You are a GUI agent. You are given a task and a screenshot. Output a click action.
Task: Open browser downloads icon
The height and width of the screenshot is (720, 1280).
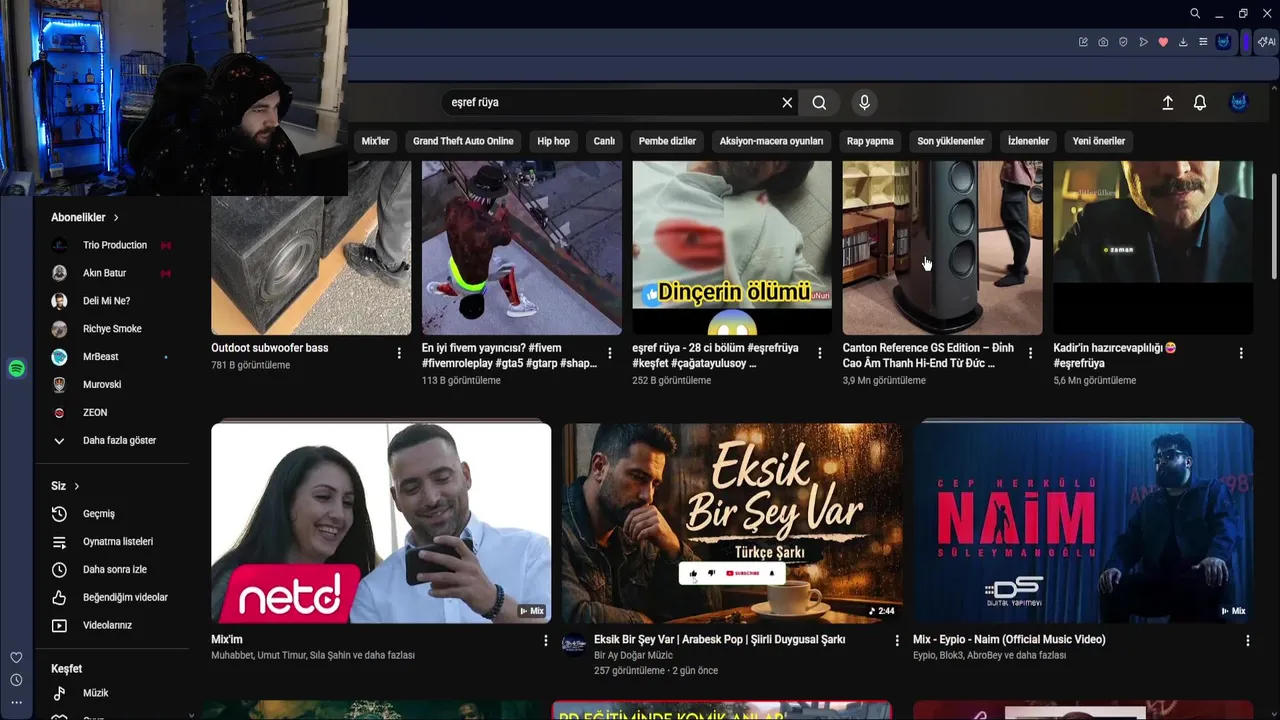[1183, 42]
